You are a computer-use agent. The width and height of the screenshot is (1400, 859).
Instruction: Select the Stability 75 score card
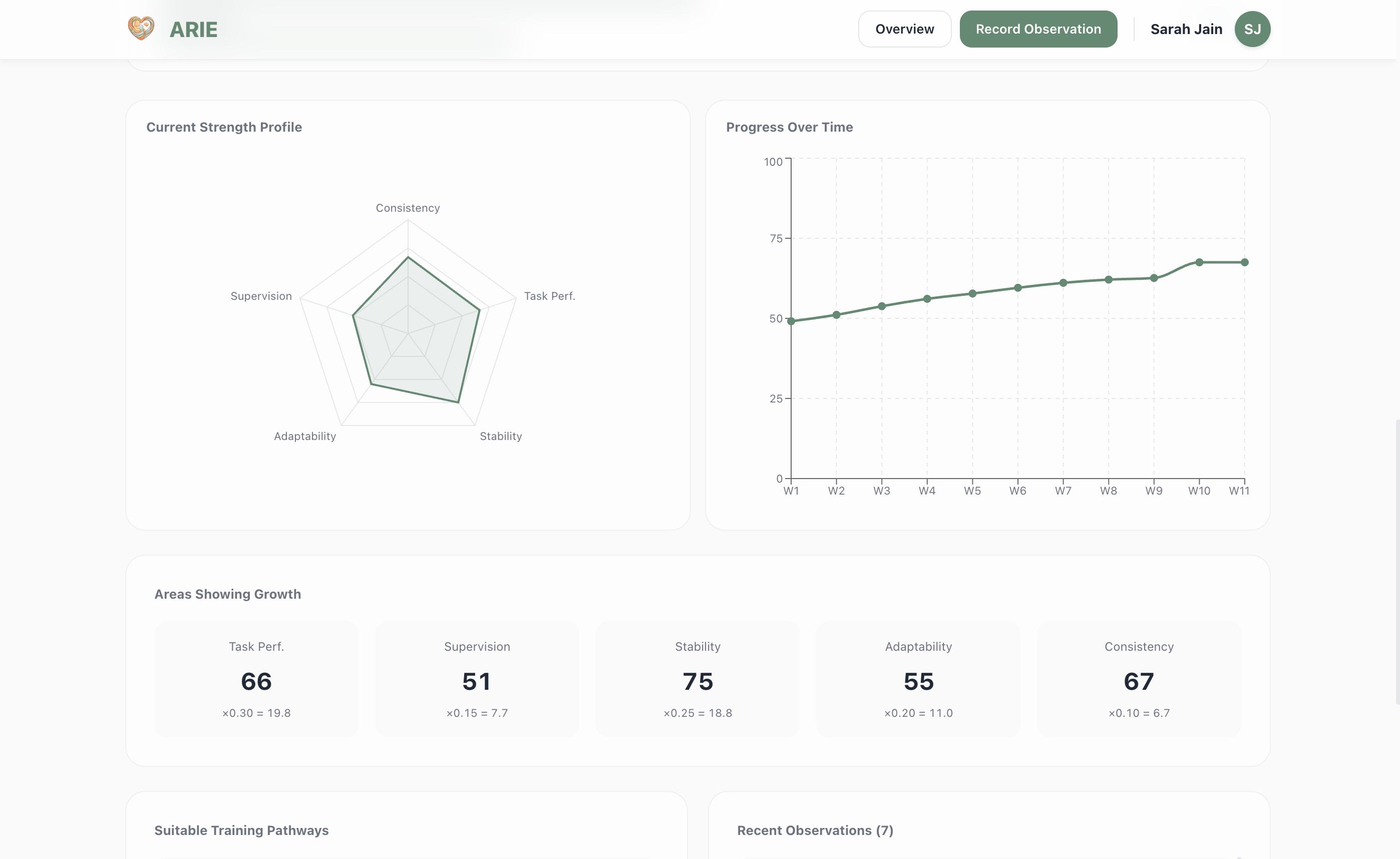pyautogui.click(x=697, y=679)
